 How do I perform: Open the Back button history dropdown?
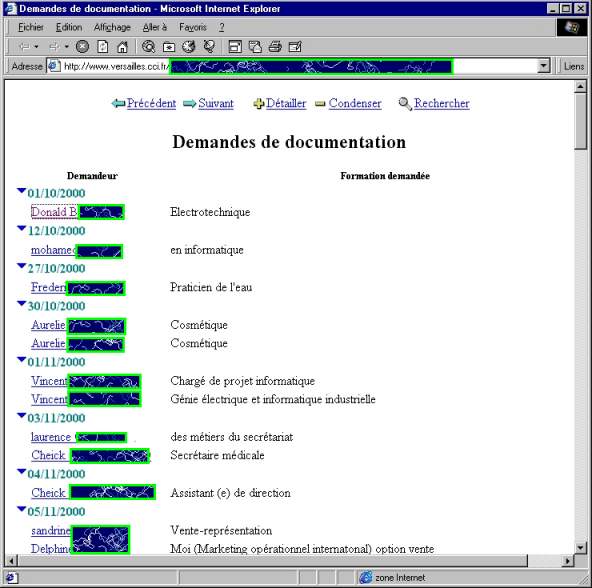click(x=36, y=47)
